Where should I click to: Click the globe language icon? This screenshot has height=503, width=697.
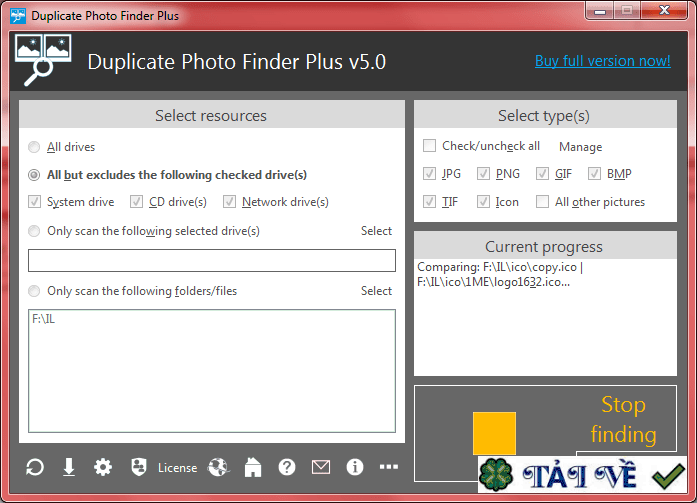coord(218,467)
